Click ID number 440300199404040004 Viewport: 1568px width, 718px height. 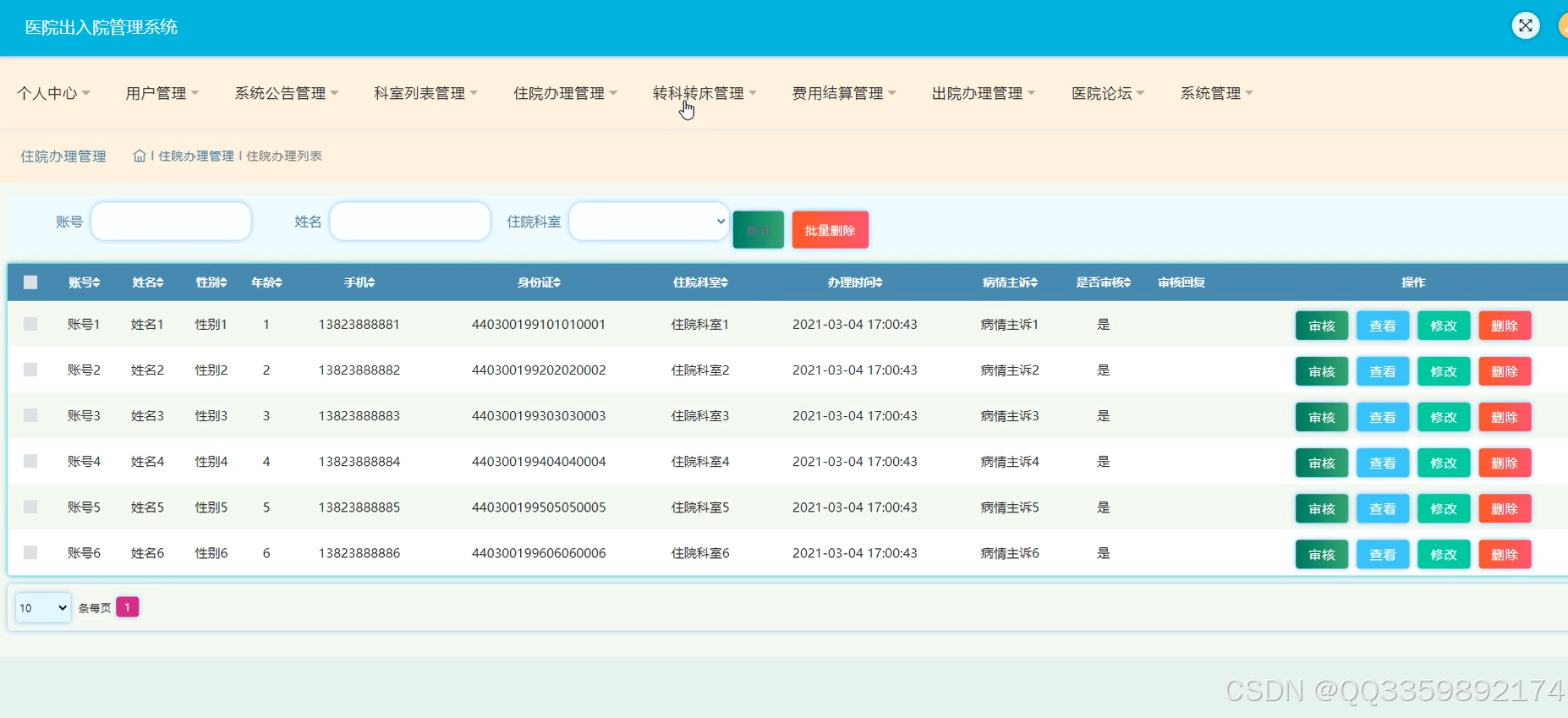click(x=539, y=462)
